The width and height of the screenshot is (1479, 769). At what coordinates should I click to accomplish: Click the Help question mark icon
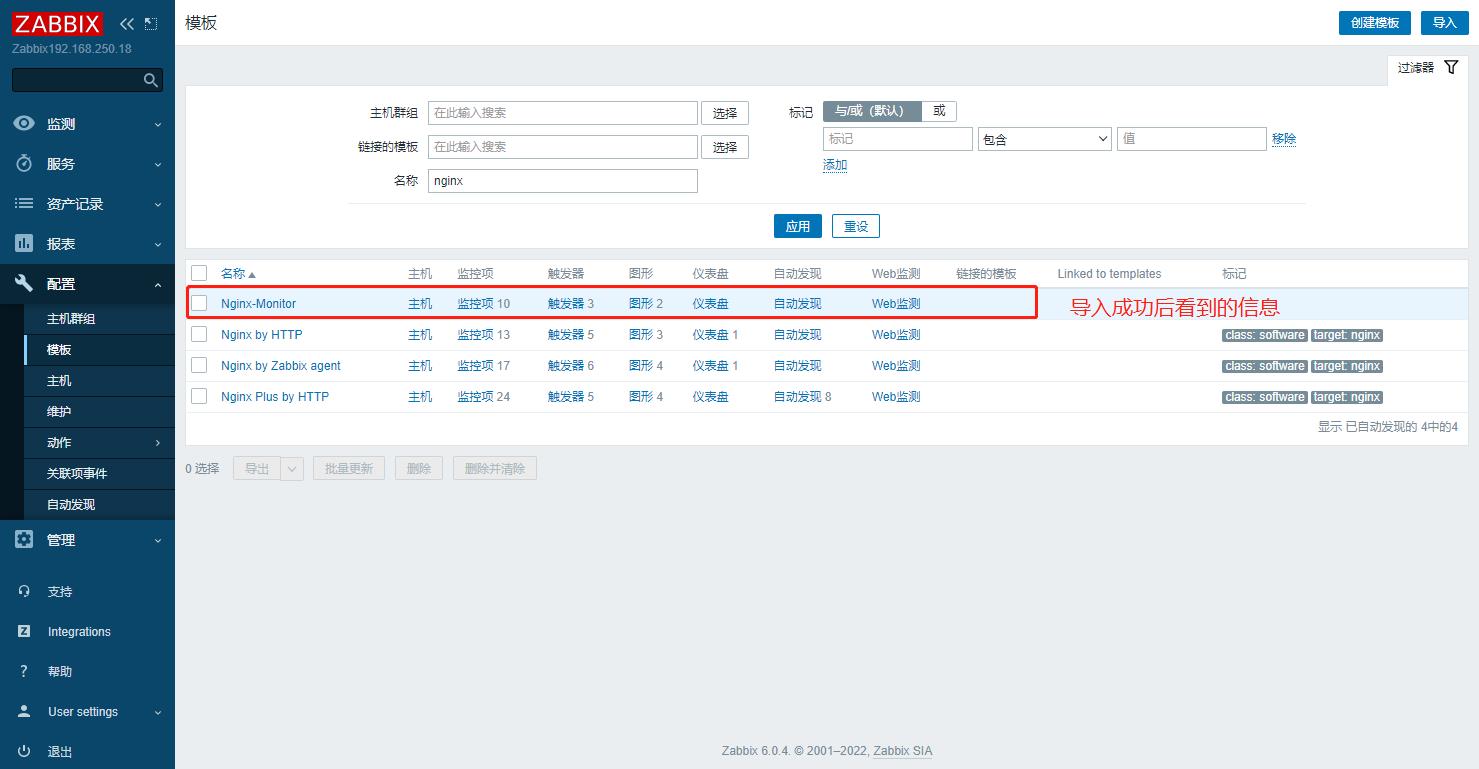click(x=24, y=672)
